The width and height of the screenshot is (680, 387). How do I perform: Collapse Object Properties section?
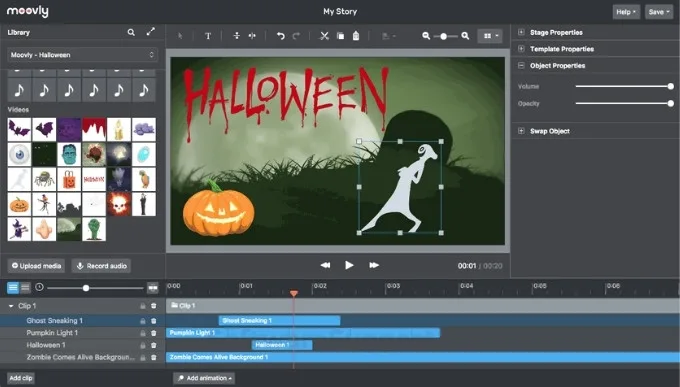521,66
